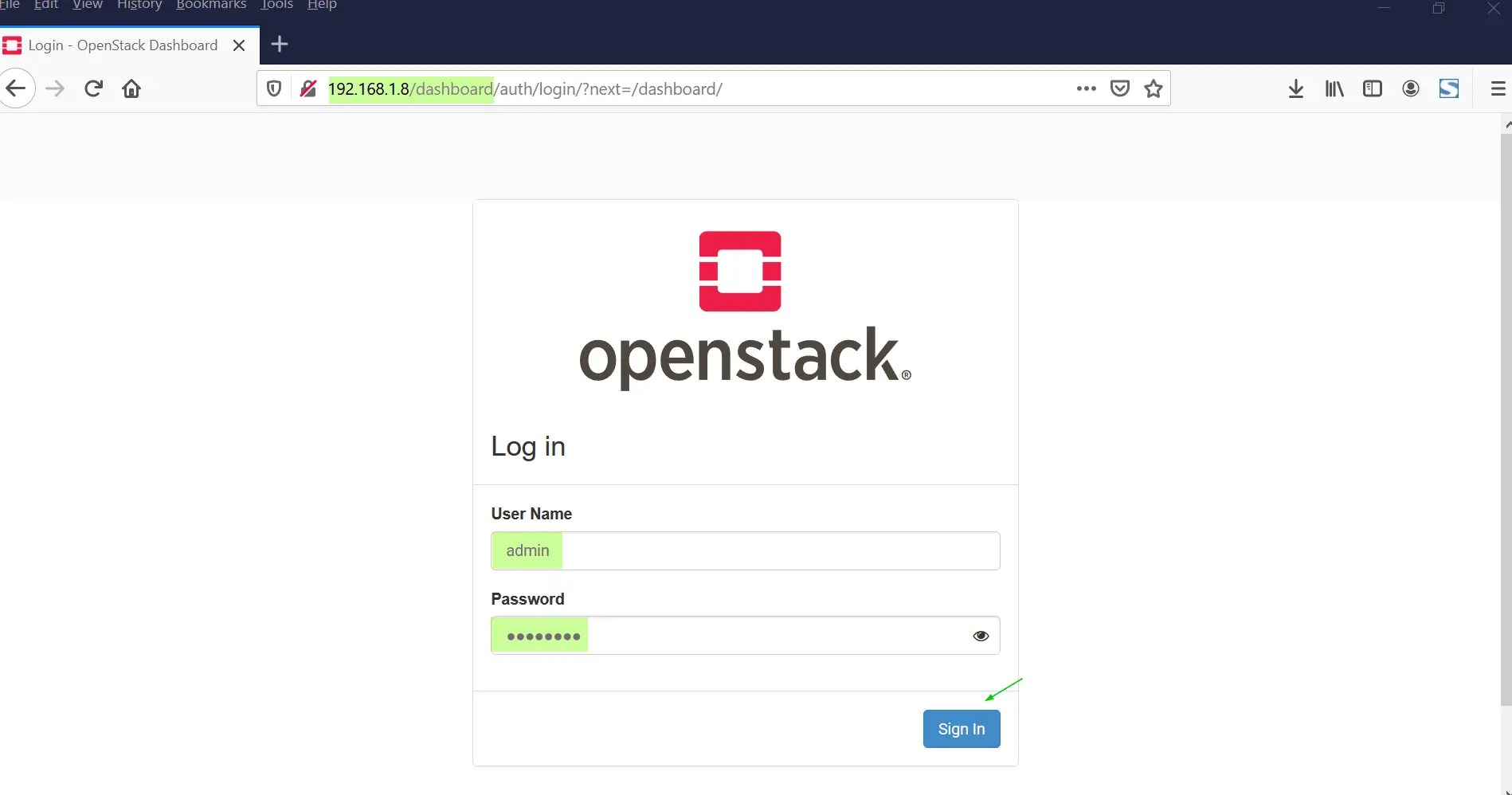
Task: Minimize the browser window
Action: [x=1385, y=8]
